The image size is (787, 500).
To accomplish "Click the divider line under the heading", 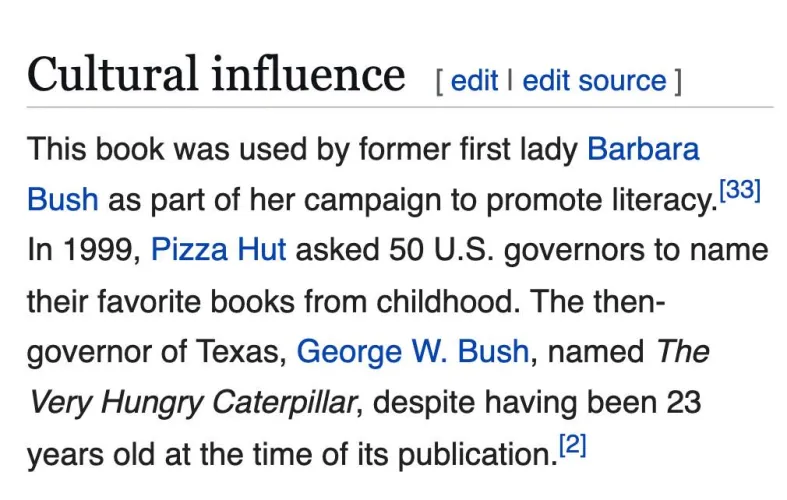I will pos(400,106).
